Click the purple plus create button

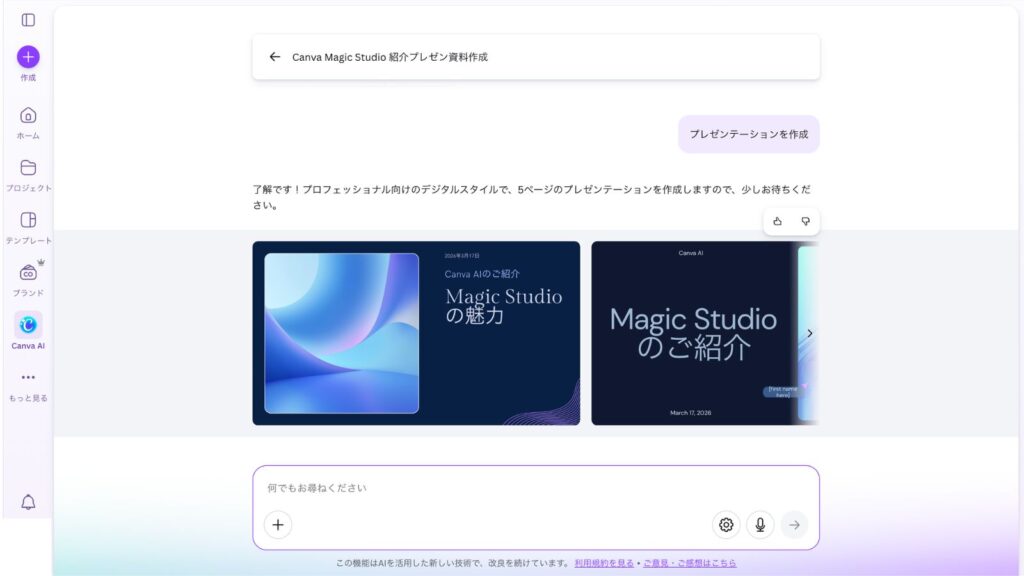28,57
